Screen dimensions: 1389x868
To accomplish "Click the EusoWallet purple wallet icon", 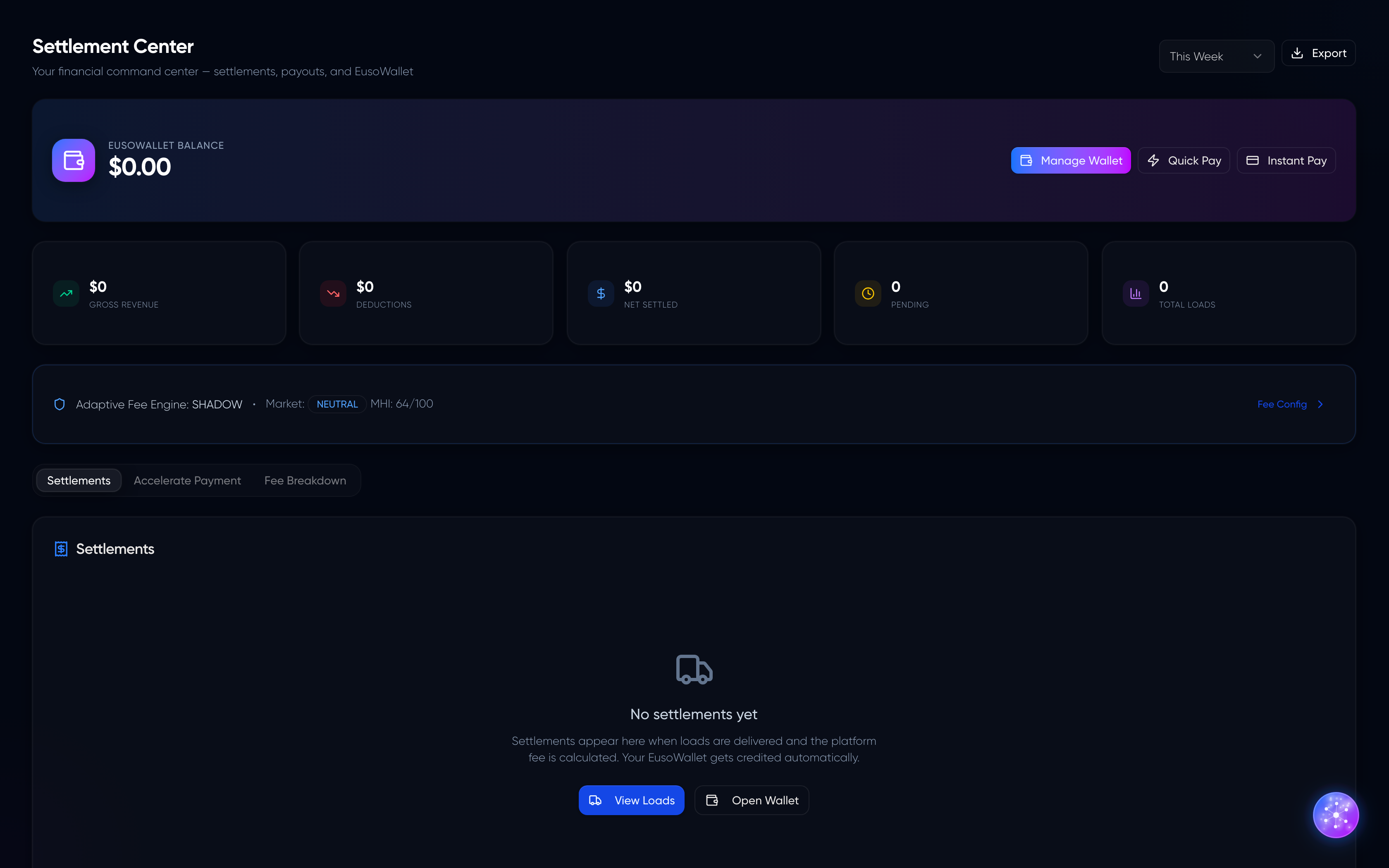I will 74,160.
